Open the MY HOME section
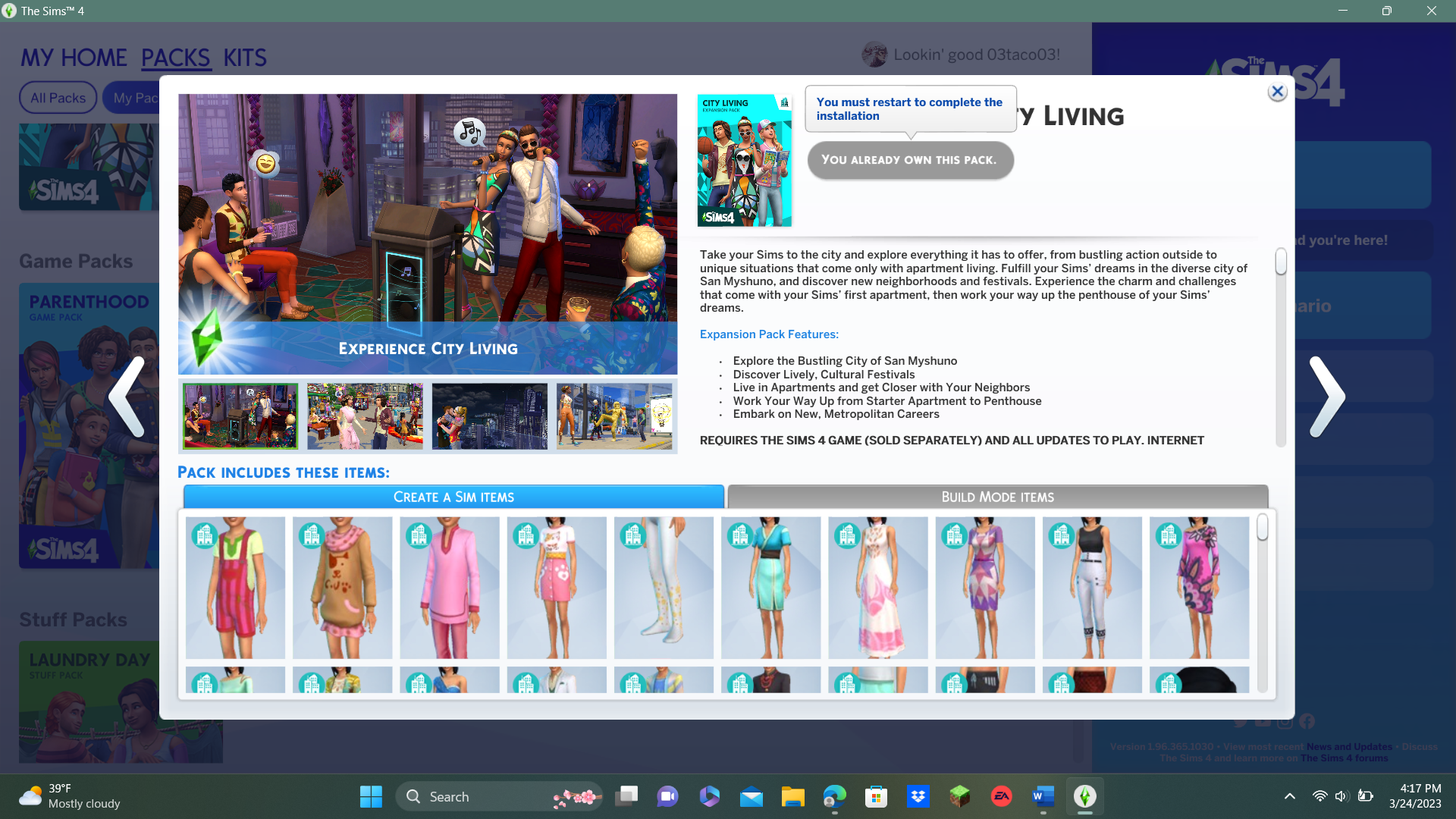The height and width of the screenshot is (819, 1456). coord(74,58)
